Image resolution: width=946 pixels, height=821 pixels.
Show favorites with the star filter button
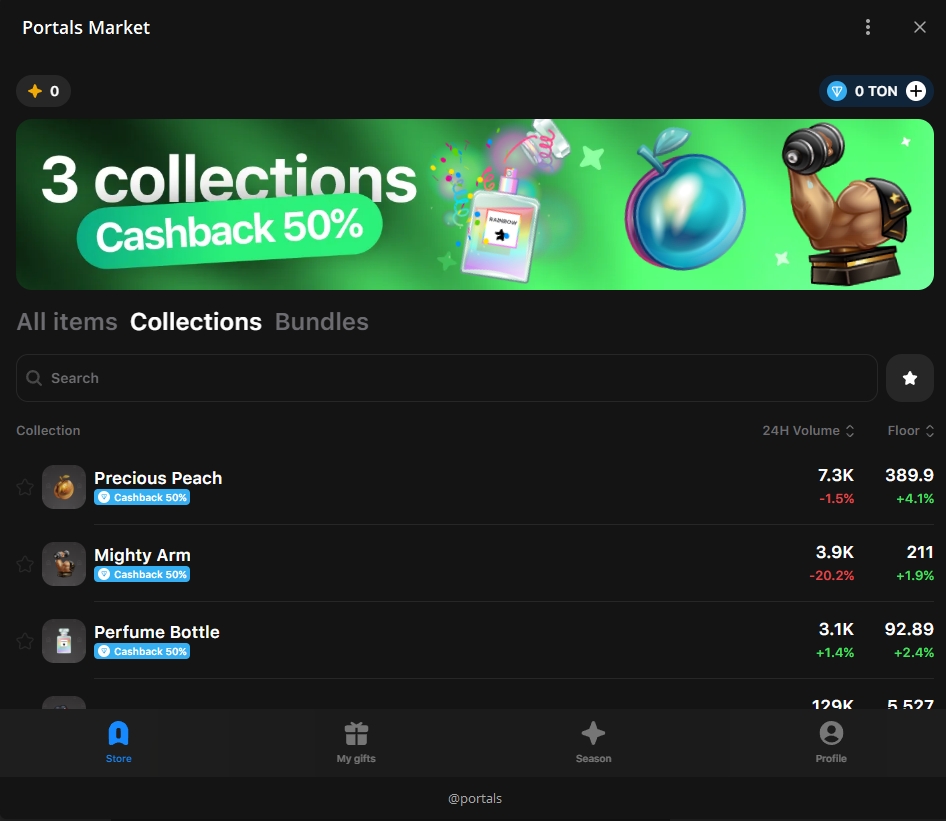909,378
